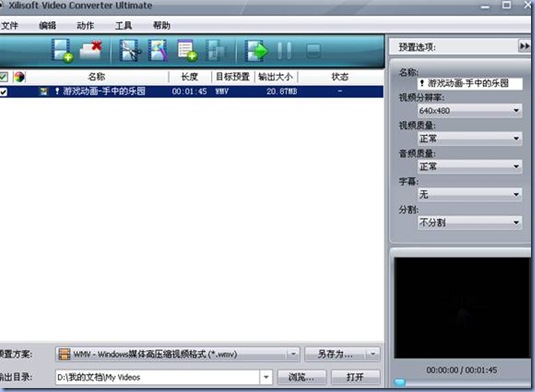Open the Clip tool with scissors icon
The image size is (535, 392).
129,50
